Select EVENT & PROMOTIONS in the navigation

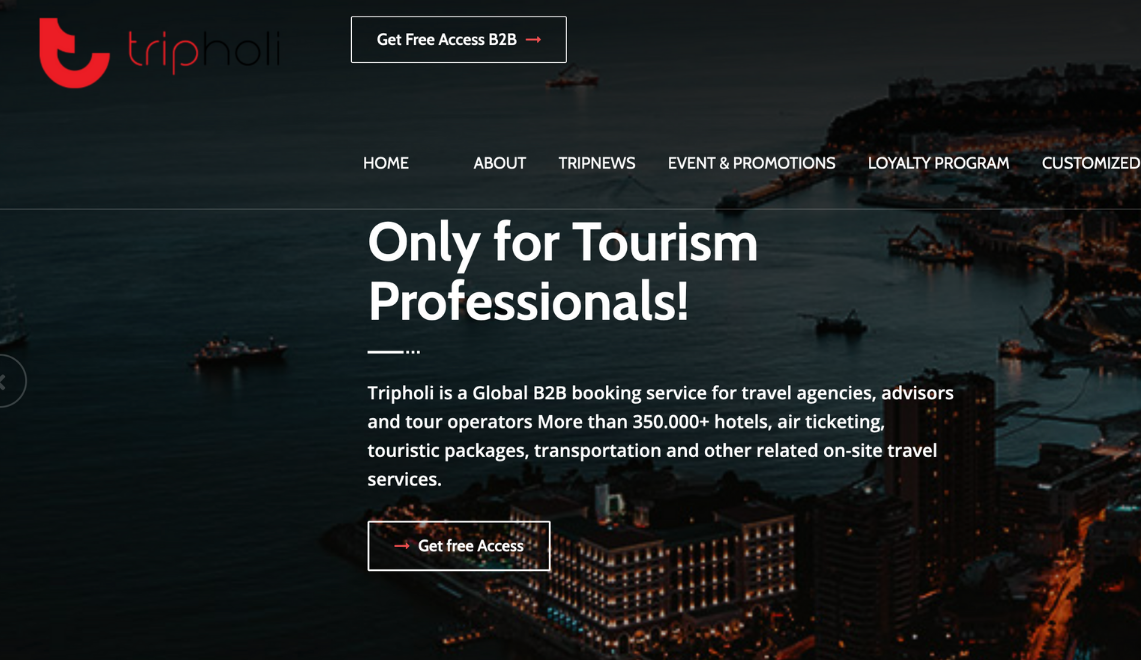coord(752,163)
